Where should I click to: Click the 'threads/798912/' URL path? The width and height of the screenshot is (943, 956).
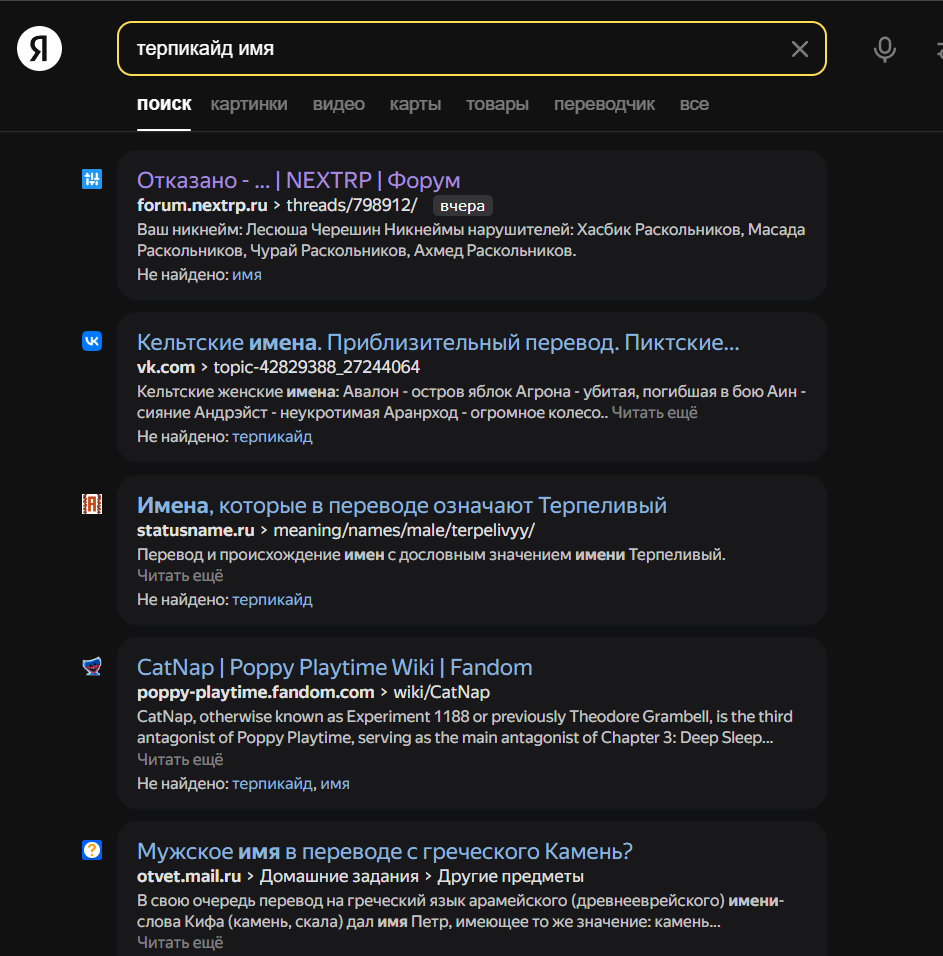click(352, 205)
